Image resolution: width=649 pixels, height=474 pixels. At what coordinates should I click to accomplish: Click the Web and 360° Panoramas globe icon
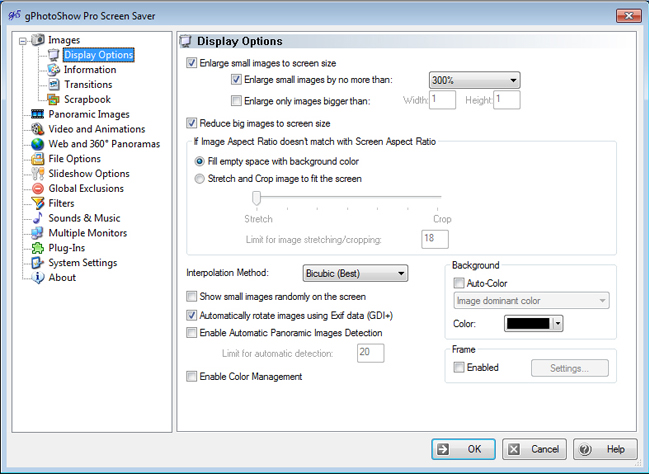38,144
